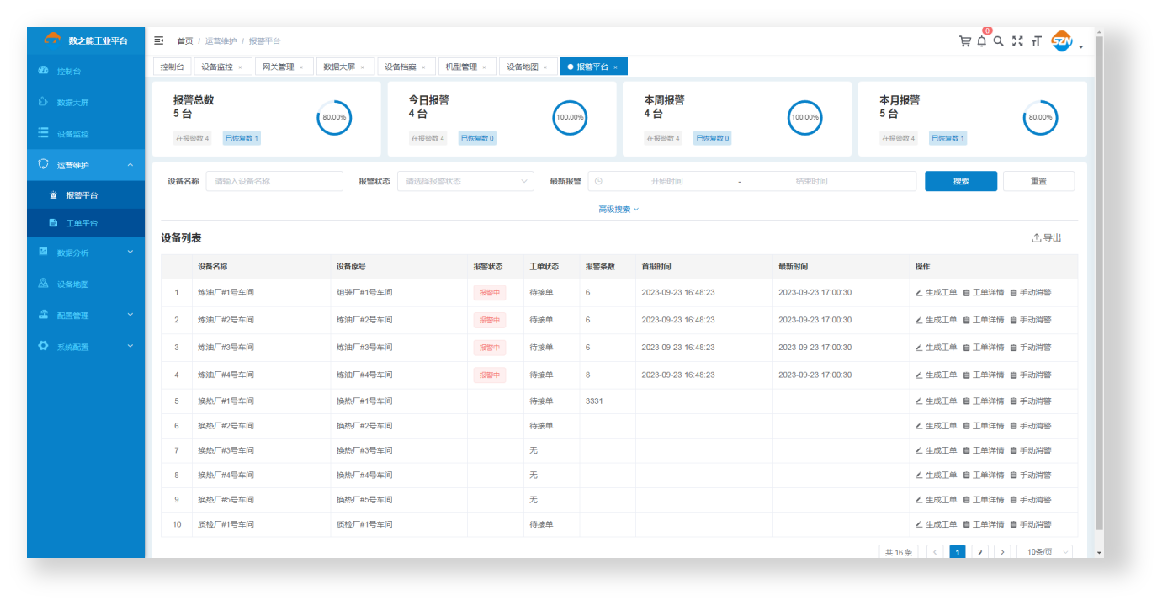Open the search magnifier in top bar

pos(998,41)
